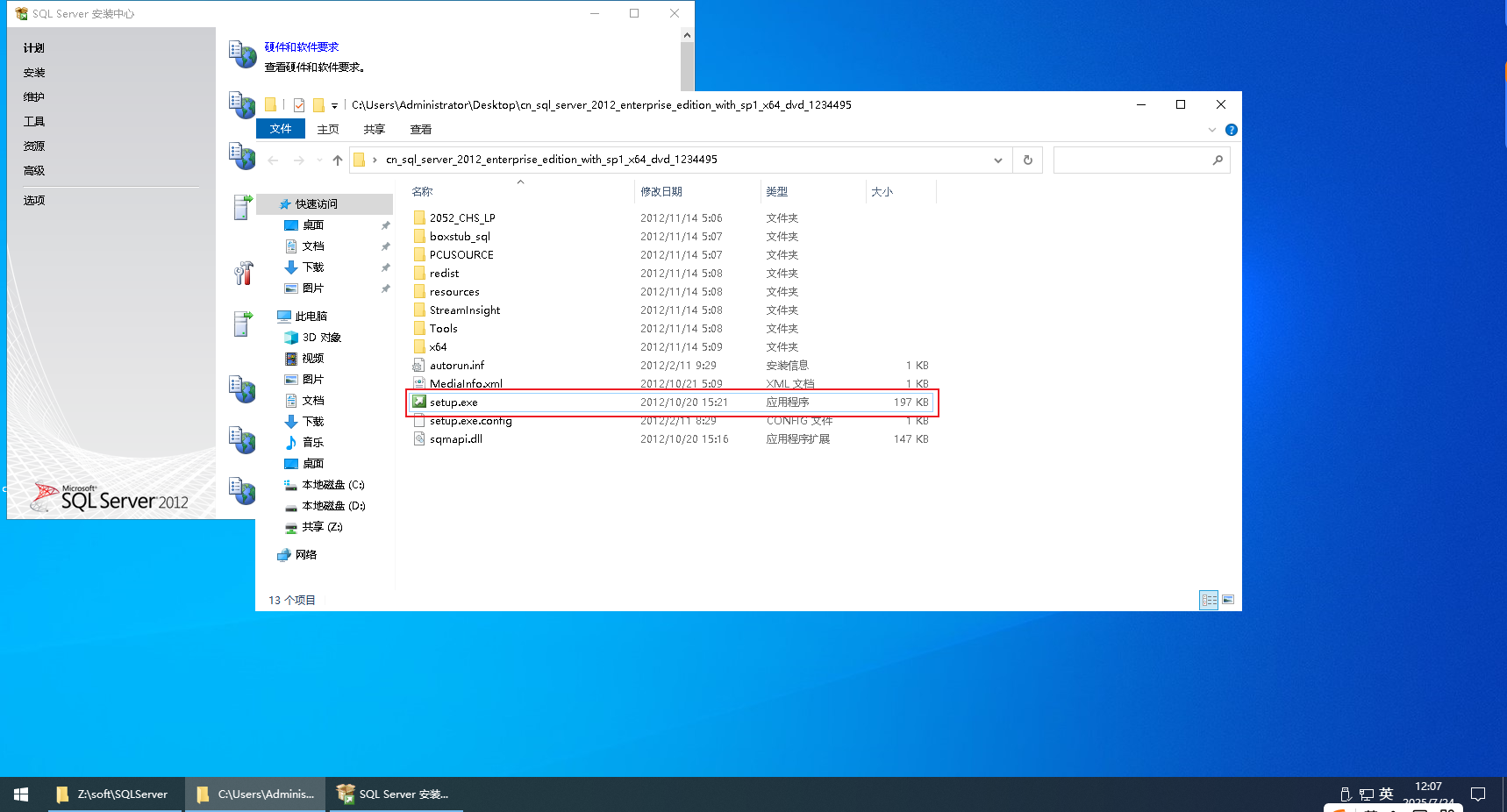The image size is (1507, 812).
Task: Click the Up one level arrow
Action: pyautogui.click(x=338, y=160)
